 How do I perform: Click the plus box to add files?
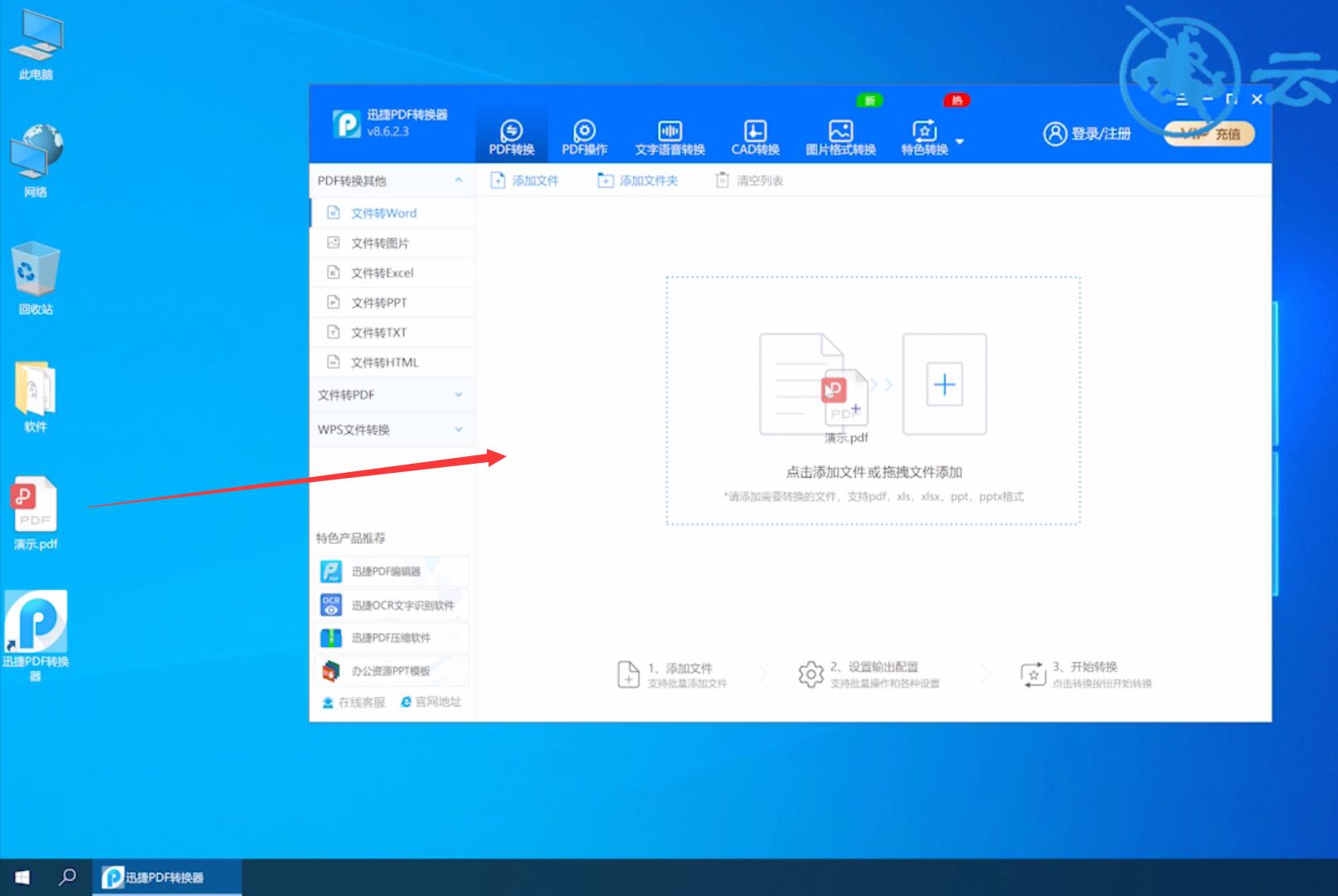944,384
